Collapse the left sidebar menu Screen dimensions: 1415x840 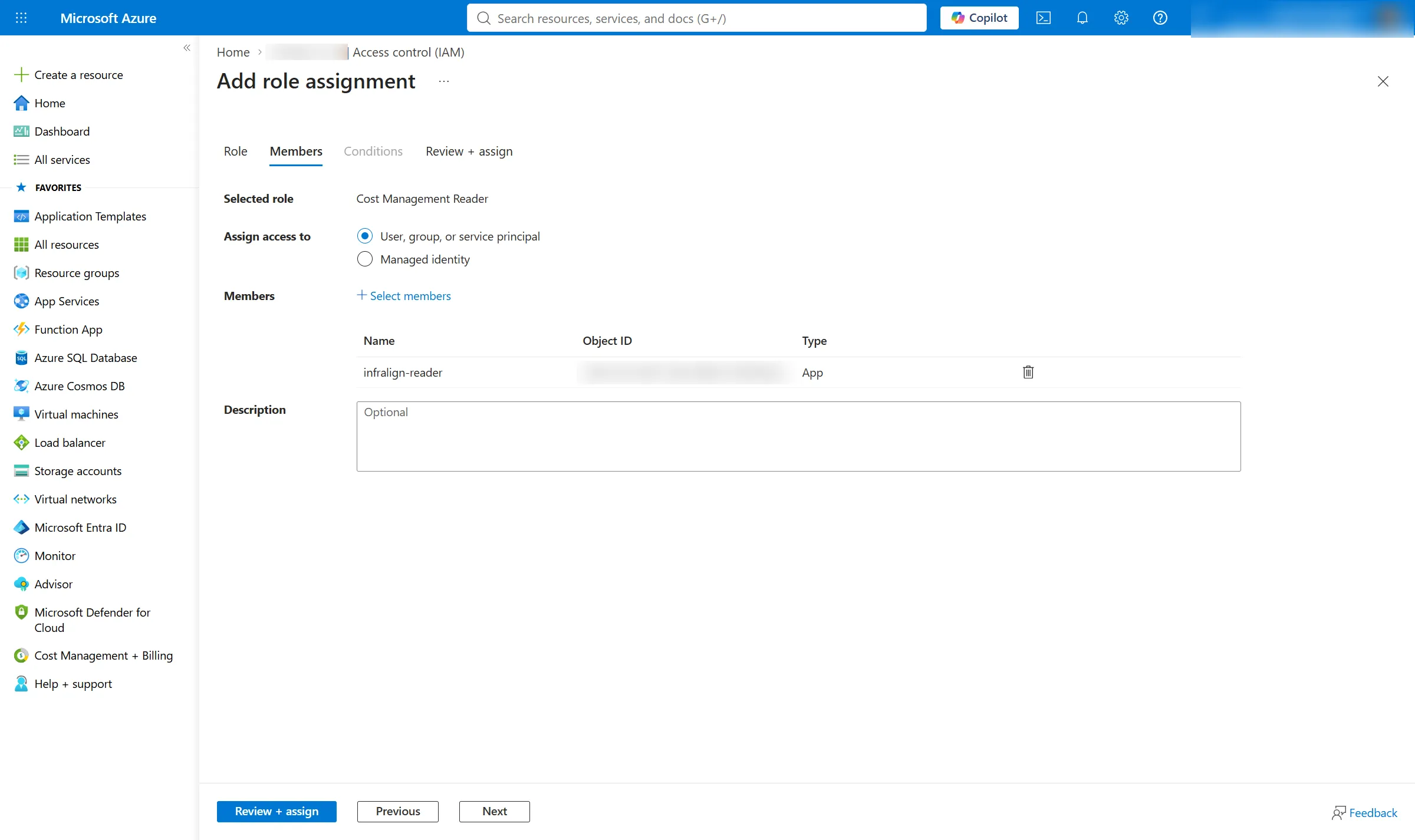[187, 48]
